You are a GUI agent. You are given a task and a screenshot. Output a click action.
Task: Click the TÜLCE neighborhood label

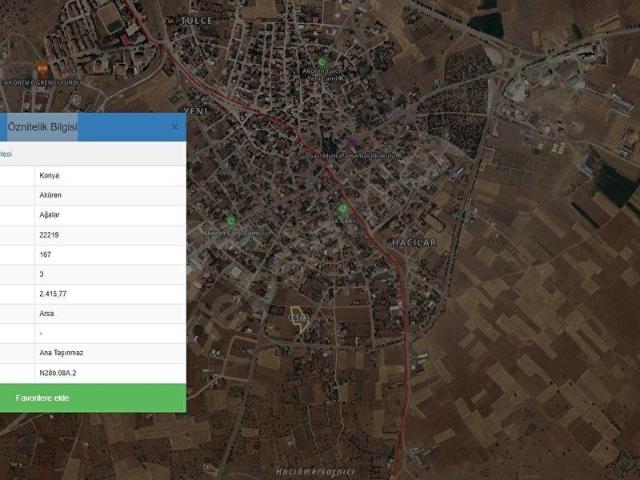point(197,20)
